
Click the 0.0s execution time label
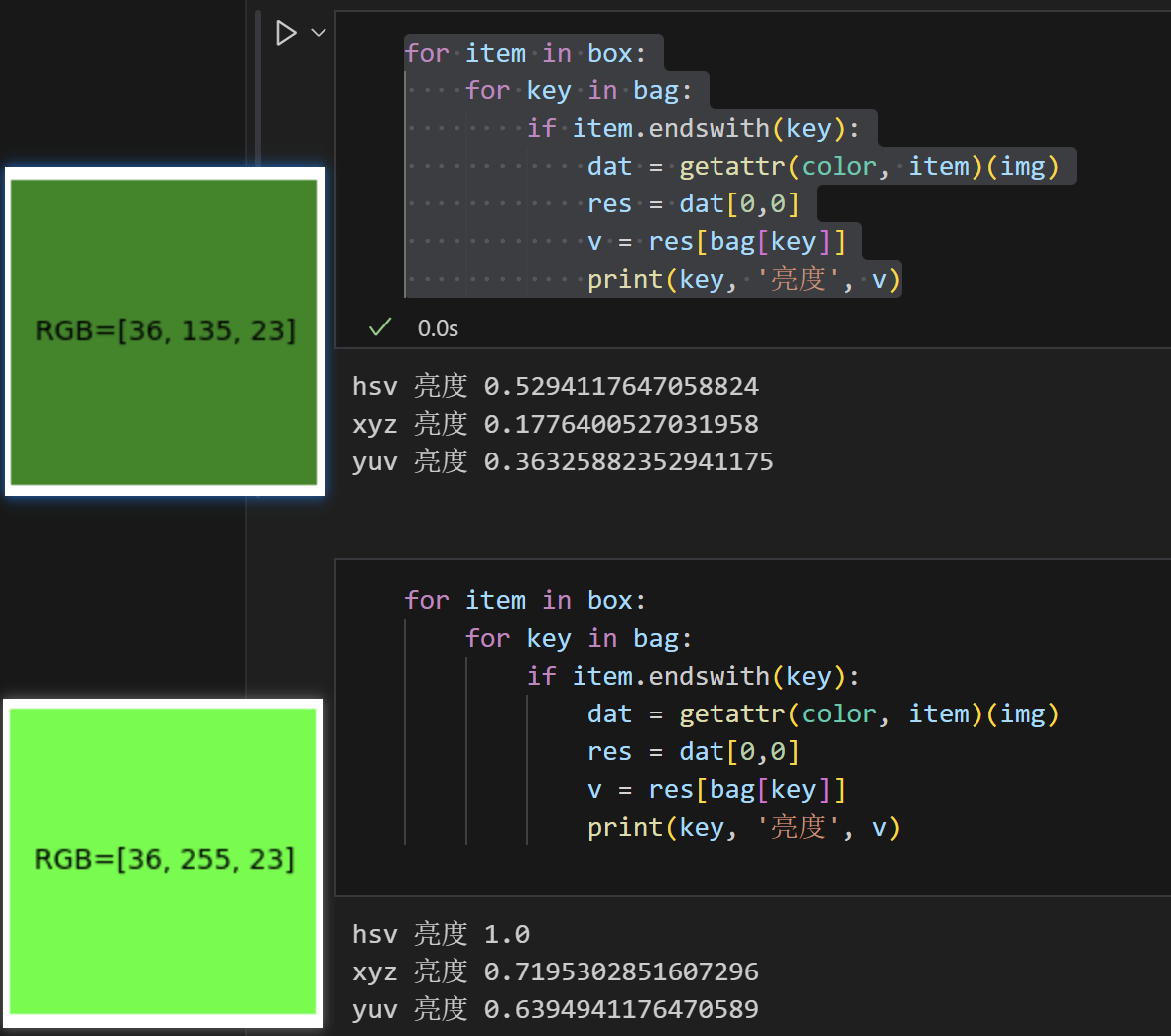click(438, 327)
